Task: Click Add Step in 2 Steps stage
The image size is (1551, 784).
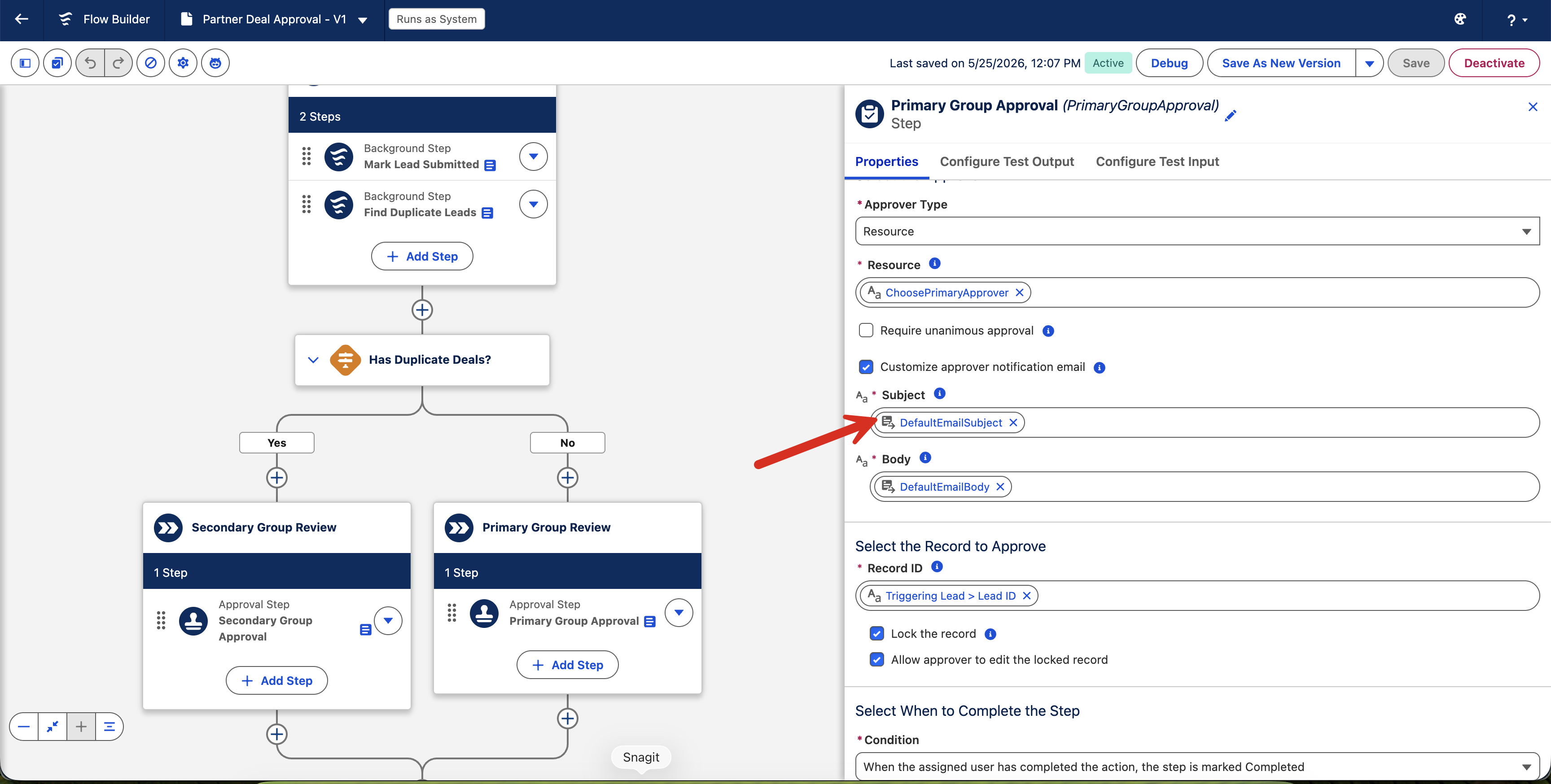Action: [422, 256]
